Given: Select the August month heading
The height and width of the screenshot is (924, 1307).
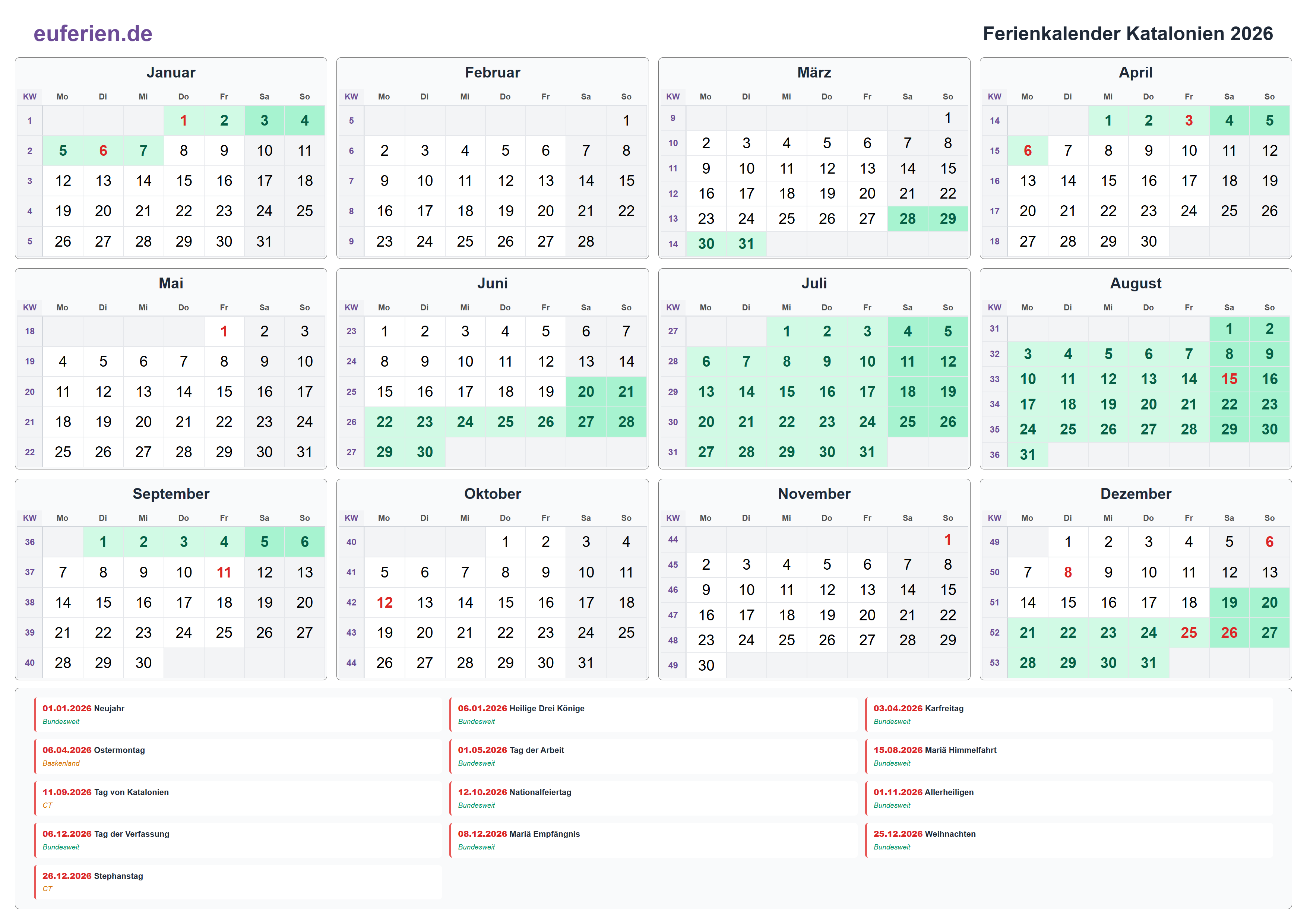Looking at the screenshot, I should click(x=1136, y=283).
